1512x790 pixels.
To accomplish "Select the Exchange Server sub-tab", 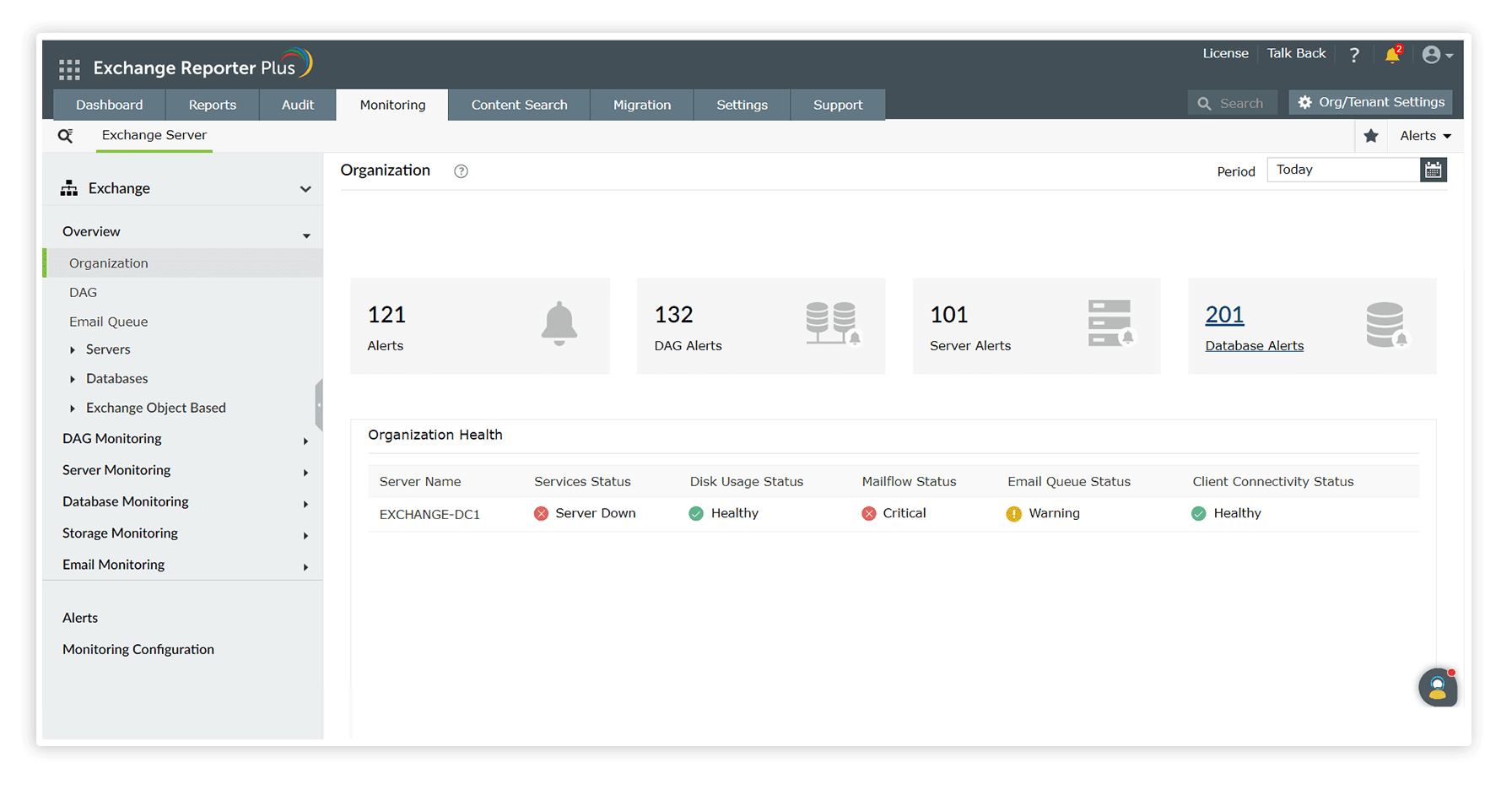I will pos(154,135).
